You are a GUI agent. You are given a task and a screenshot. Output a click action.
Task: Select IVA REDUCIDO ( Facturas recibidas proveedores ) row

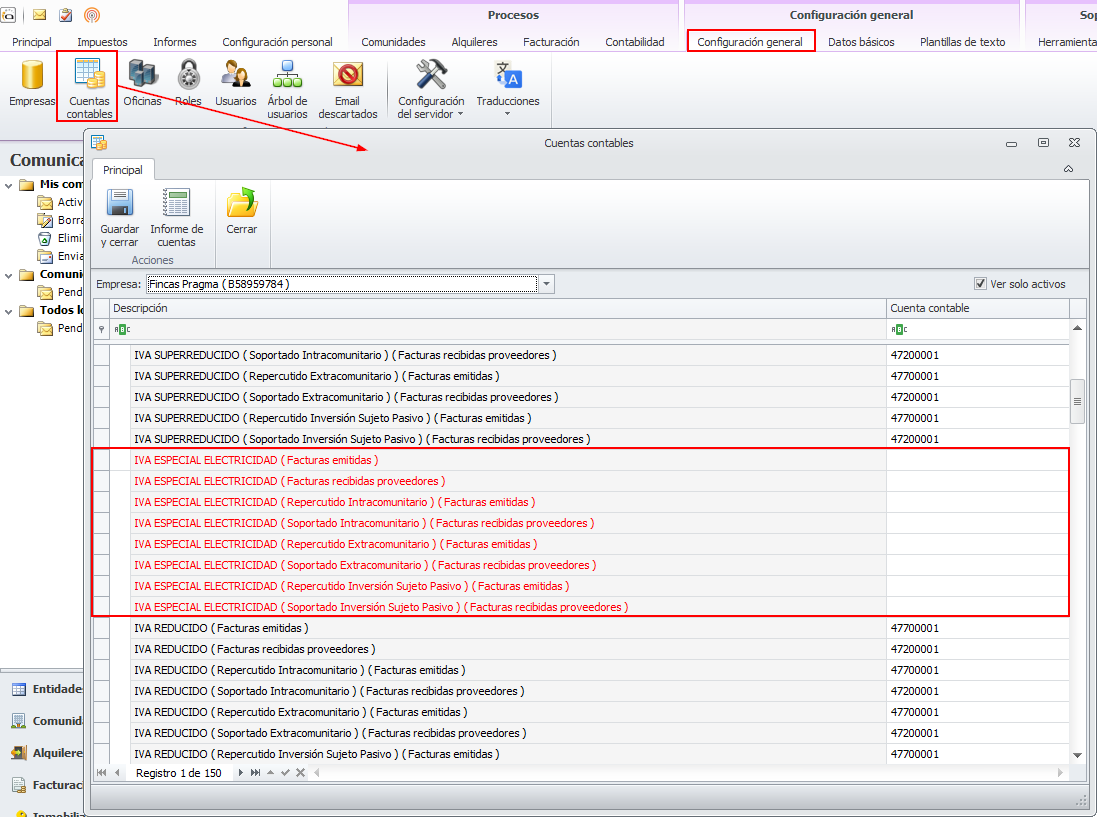pos(581,649)
